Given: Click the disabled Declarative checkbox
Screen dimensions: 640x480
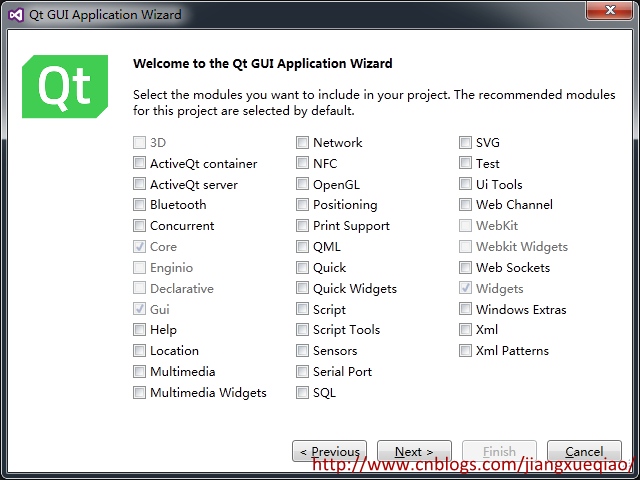Looking at the screenshot, I should [x=139, y=288].
